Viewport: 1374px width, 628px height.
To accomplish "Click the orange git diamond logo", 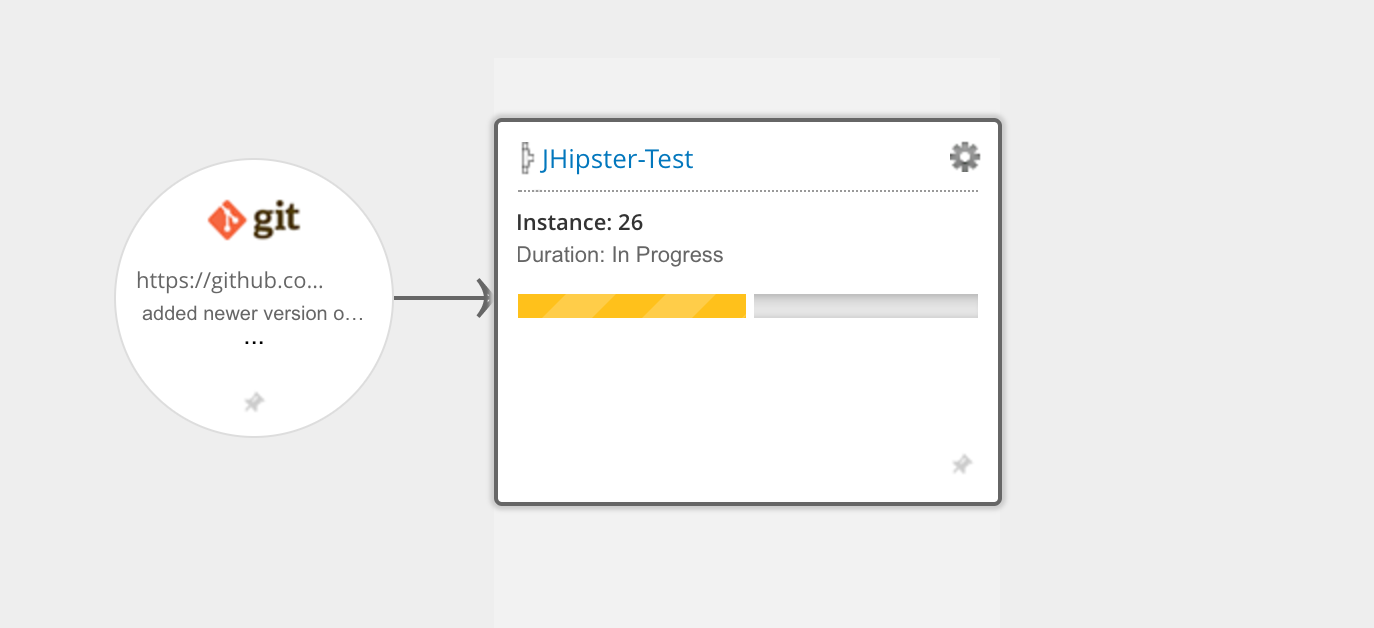I will pos(227,220).
